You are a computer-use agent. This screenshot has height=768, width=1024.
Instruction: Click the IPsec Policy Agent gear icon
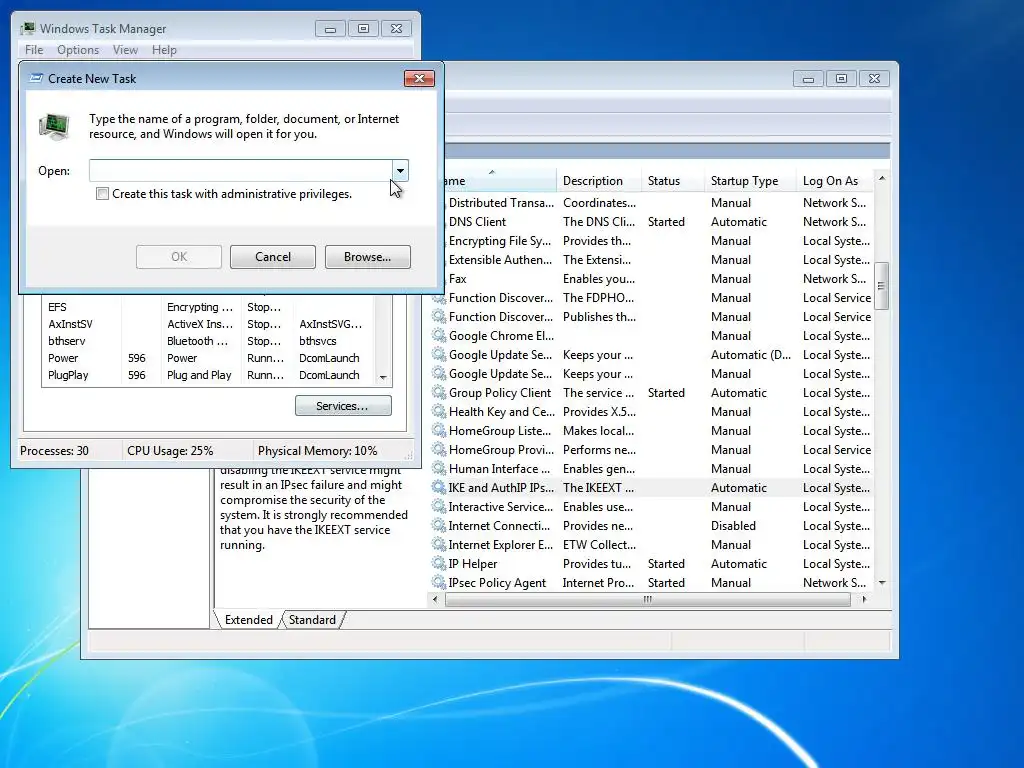[439, 582]
